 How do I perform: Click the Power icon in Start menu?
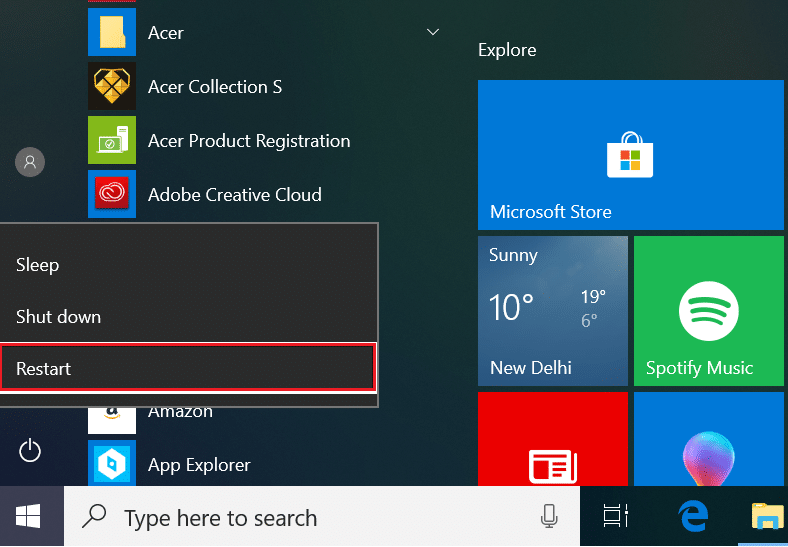pos(30,451)
